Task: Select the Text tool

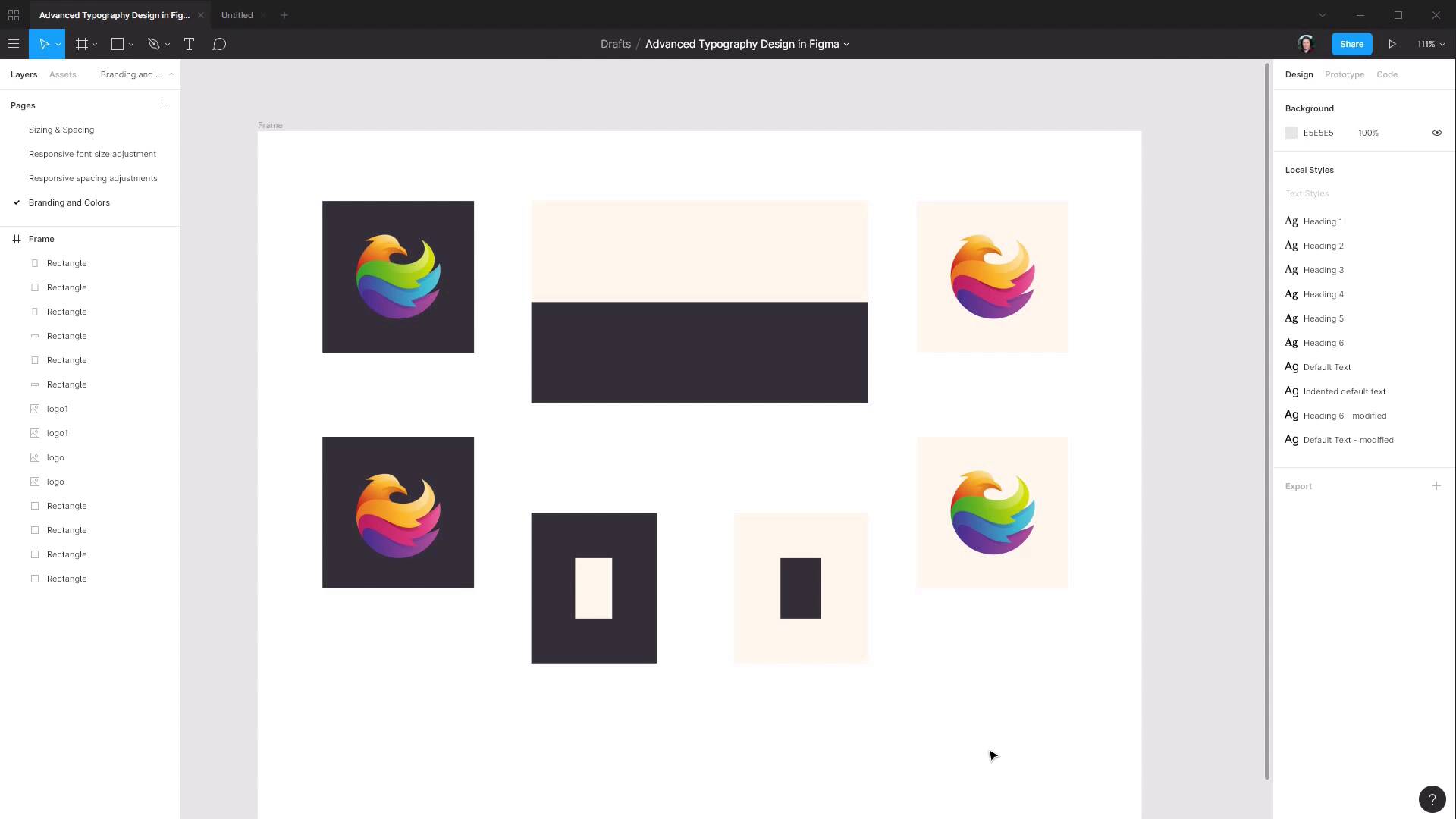Action: 189,43
